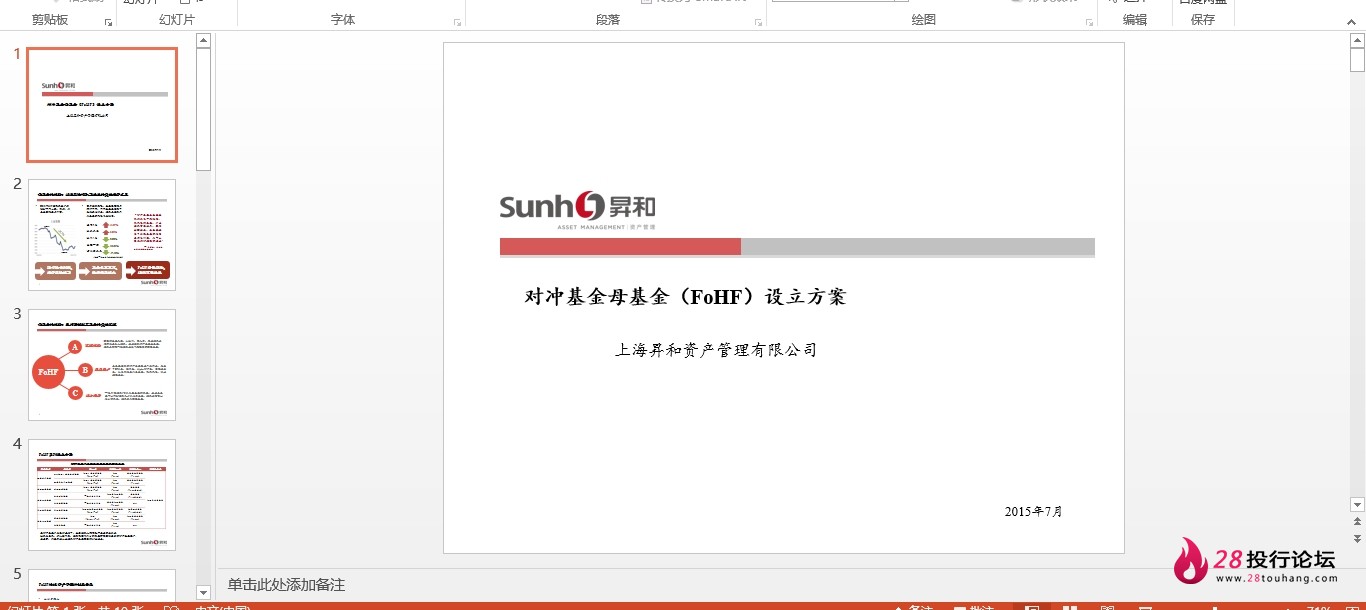This screenshot has width=1366, height=610.
Task: Click the slide editor scroll-up arrow
Action: coord(1357,41)
